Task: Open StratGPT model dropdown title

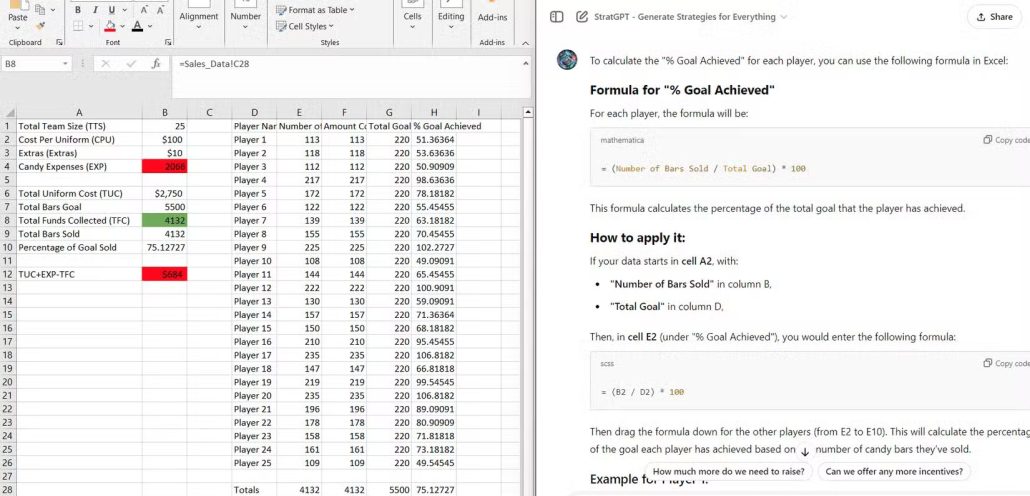Action: (690, 17)
